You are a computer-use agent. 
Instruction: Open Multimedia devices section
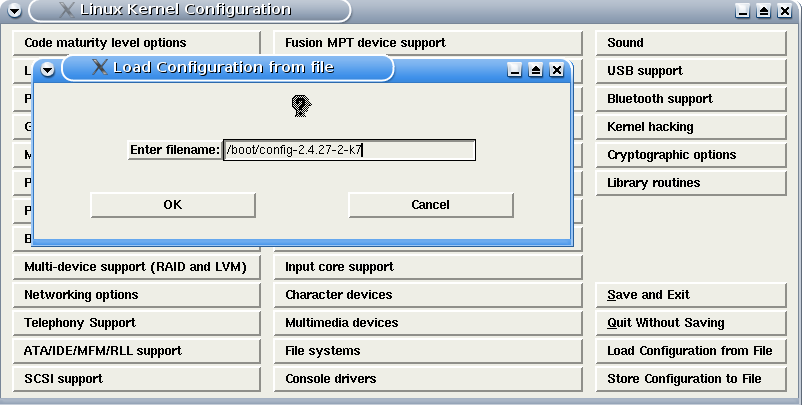point(428,323)
